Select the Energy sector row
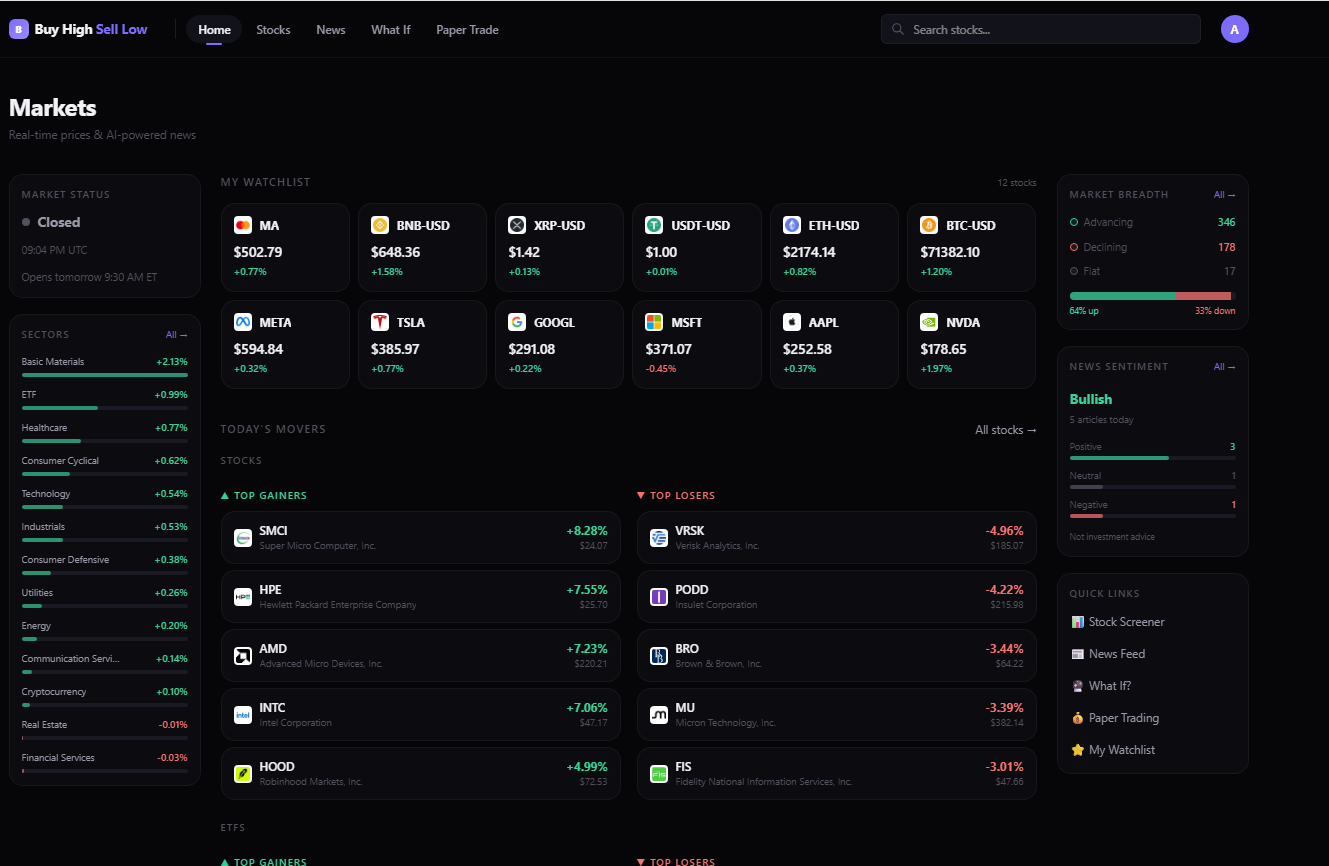 point(105,630)
